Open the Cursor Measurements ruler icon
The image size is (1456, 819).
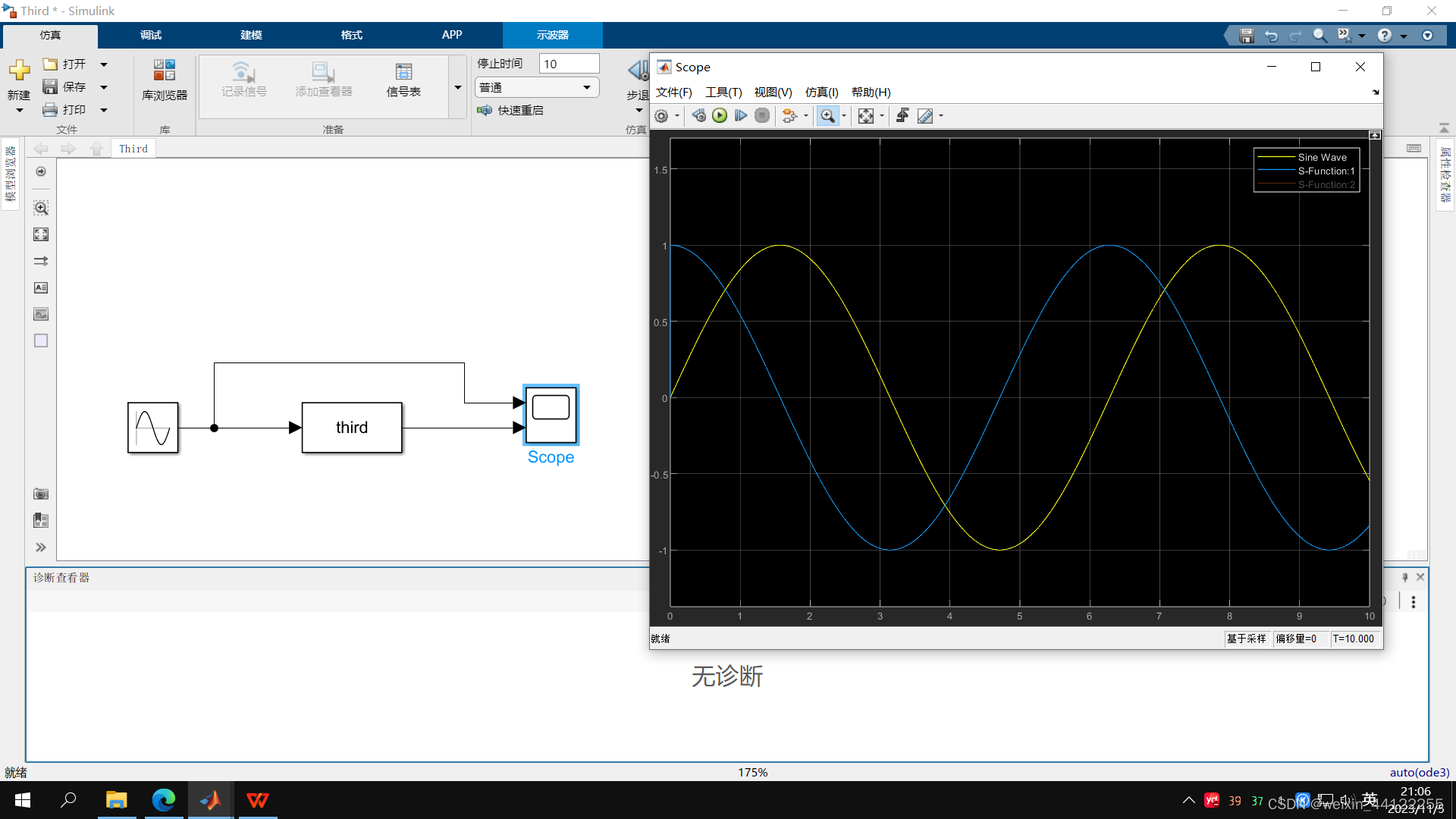click(925, 116)
